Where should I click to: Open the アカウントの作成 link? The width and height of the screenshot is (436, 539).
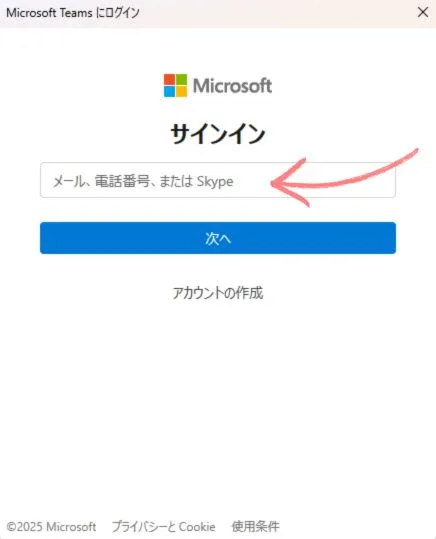(218, 293)
